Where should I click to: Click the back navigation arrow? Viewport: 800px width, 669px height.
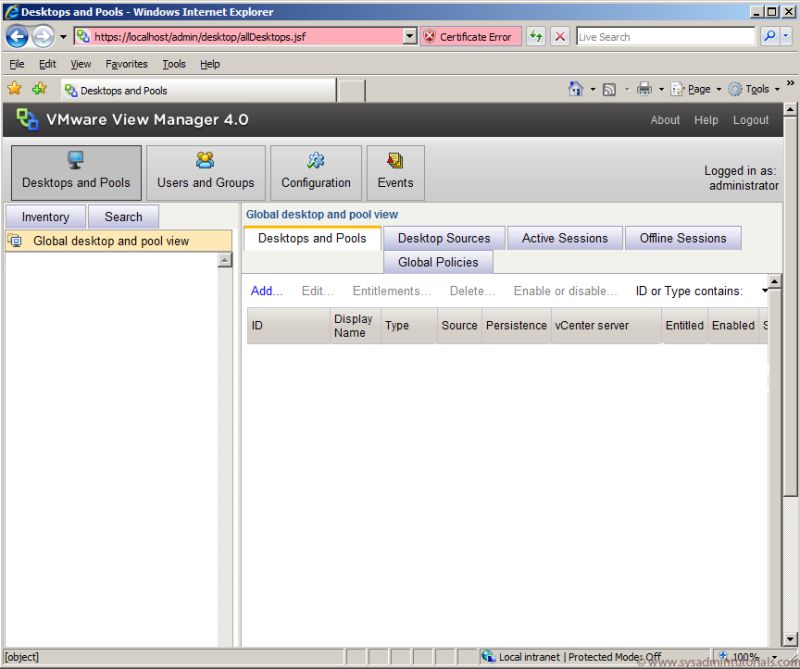coord(18,37)
